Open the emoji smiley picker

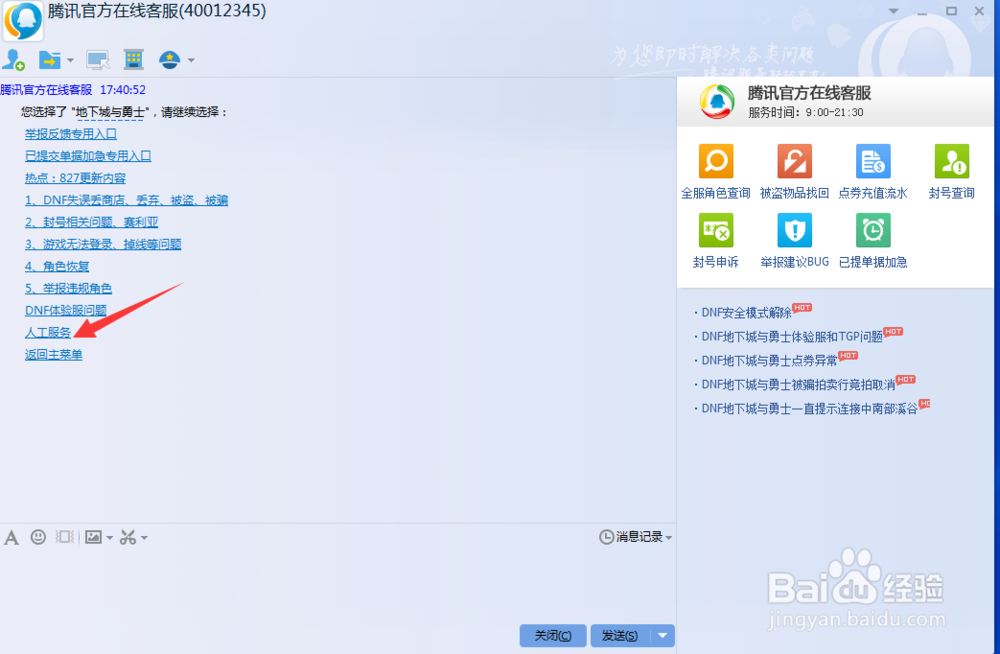tap(38, 537)
